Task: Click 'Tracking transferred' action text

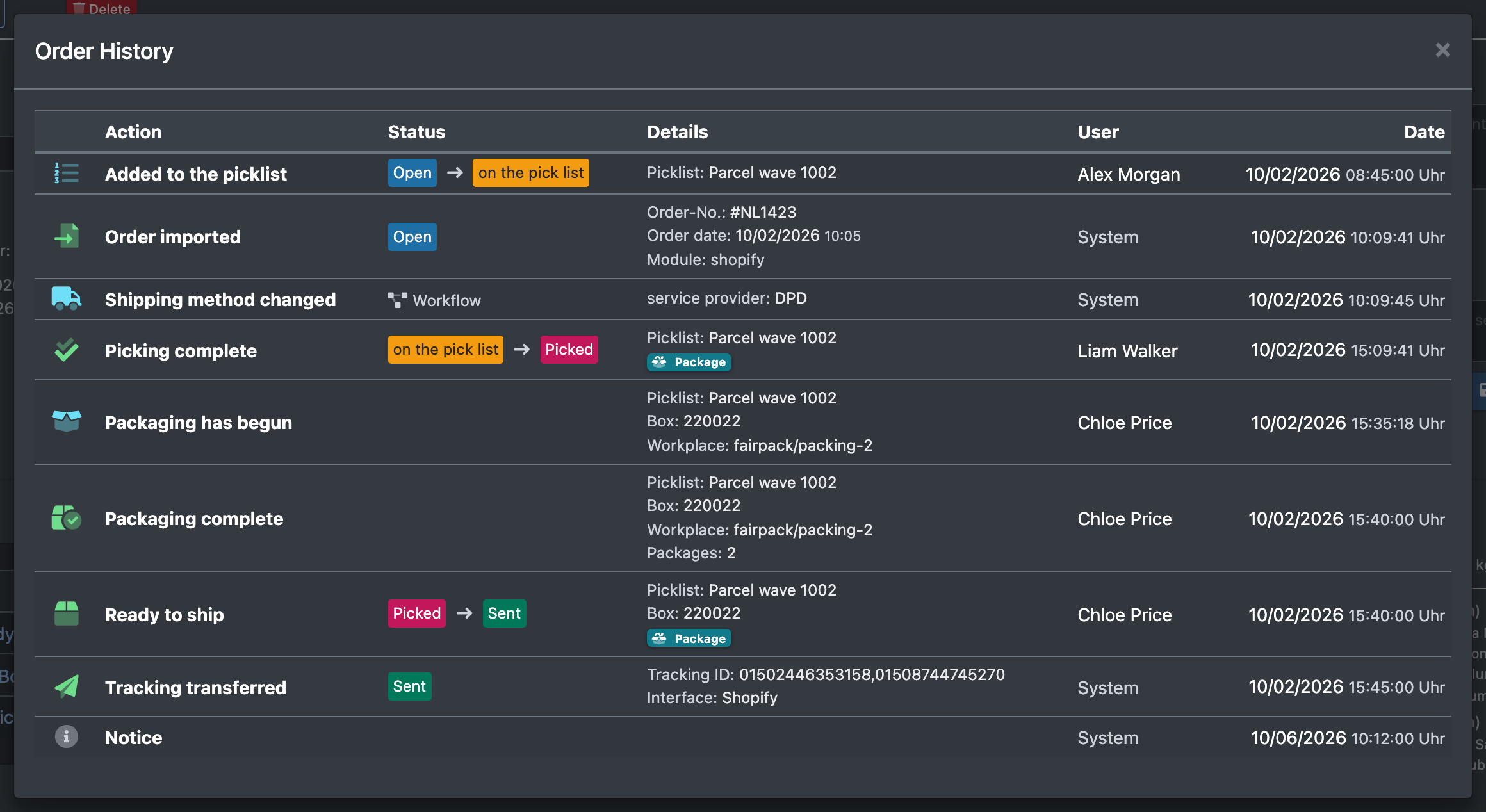Action: coord(195,688)
